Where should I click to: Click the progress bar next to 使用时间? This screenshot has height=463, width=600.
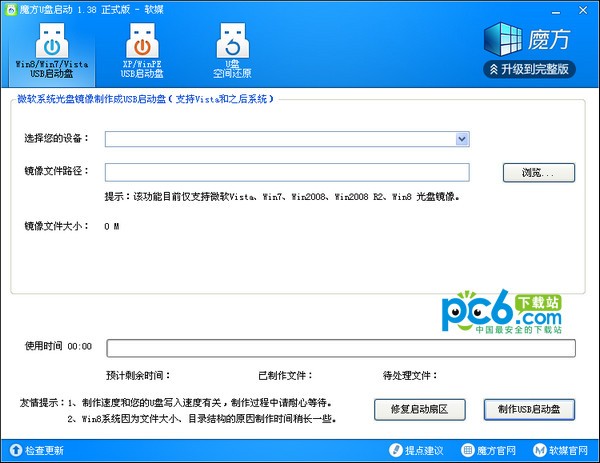[x=341, y=348]
